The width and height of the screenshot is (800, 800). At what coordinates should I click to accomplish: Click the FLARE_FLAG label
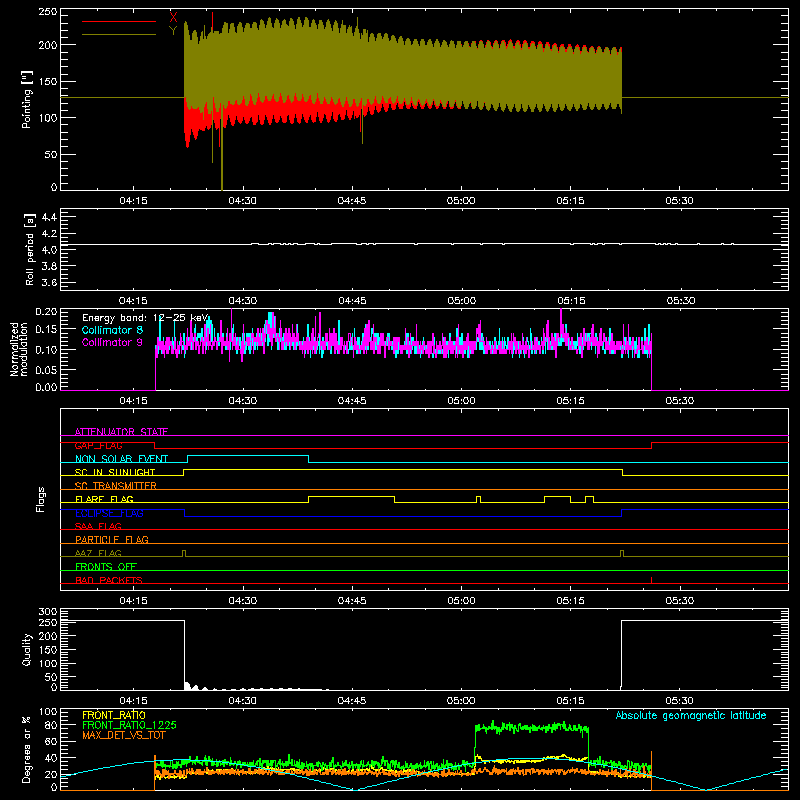[104, 499]
